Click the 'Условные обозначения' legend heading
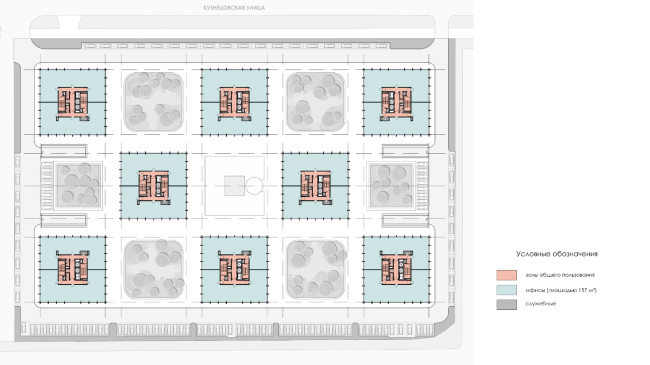This screenshot has width=650, height=365. pyautogui.click(x=557, y=254)
